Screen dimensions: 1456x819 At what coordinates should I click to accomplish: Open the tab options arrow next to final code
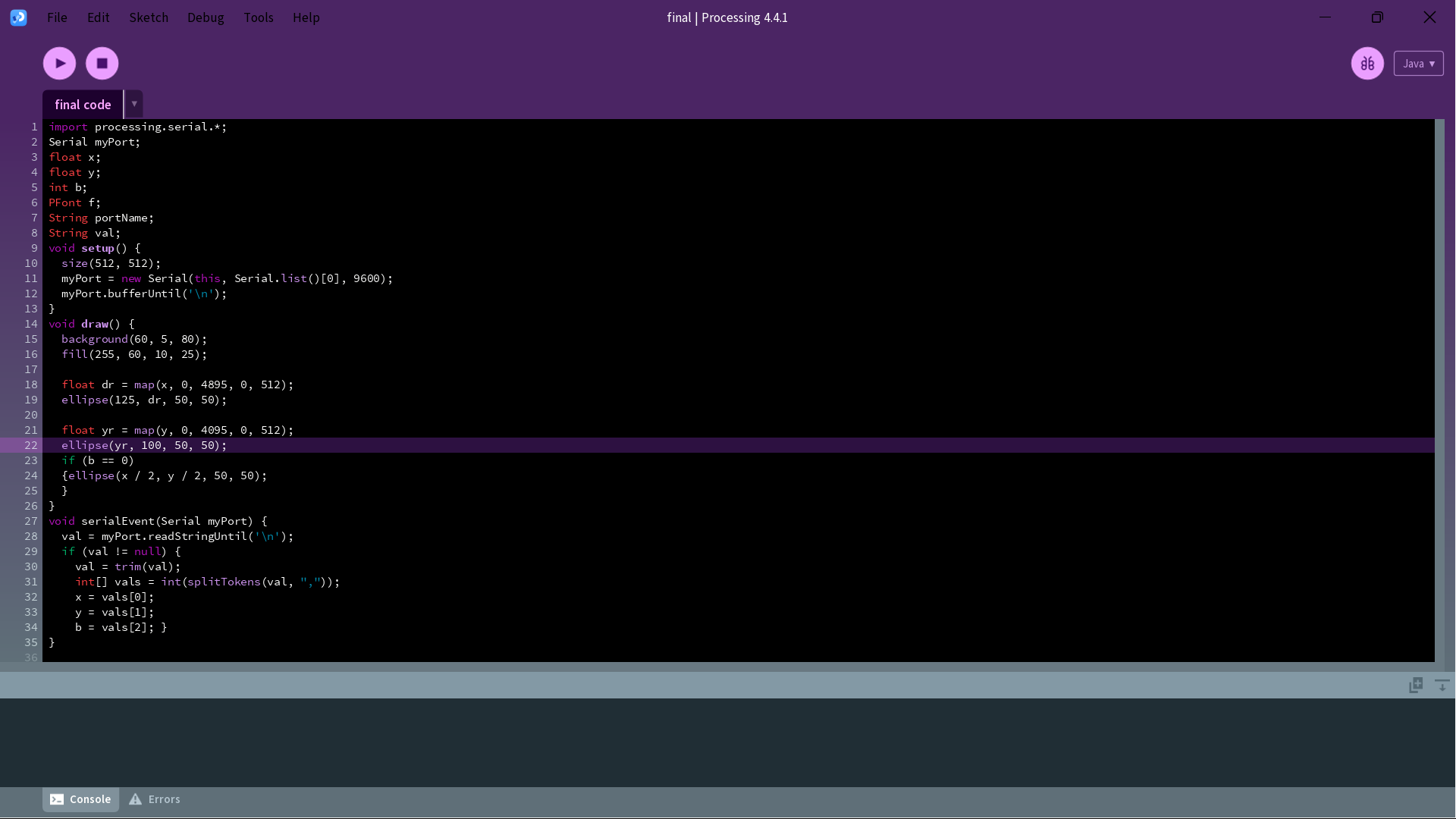click(134, 104)
